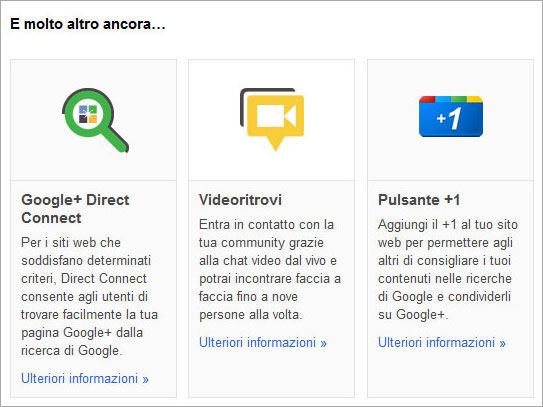Open Ulteriori informazioni under Pulsante +1
Viewport: 543px width, 407px height.
coord(442,342)
